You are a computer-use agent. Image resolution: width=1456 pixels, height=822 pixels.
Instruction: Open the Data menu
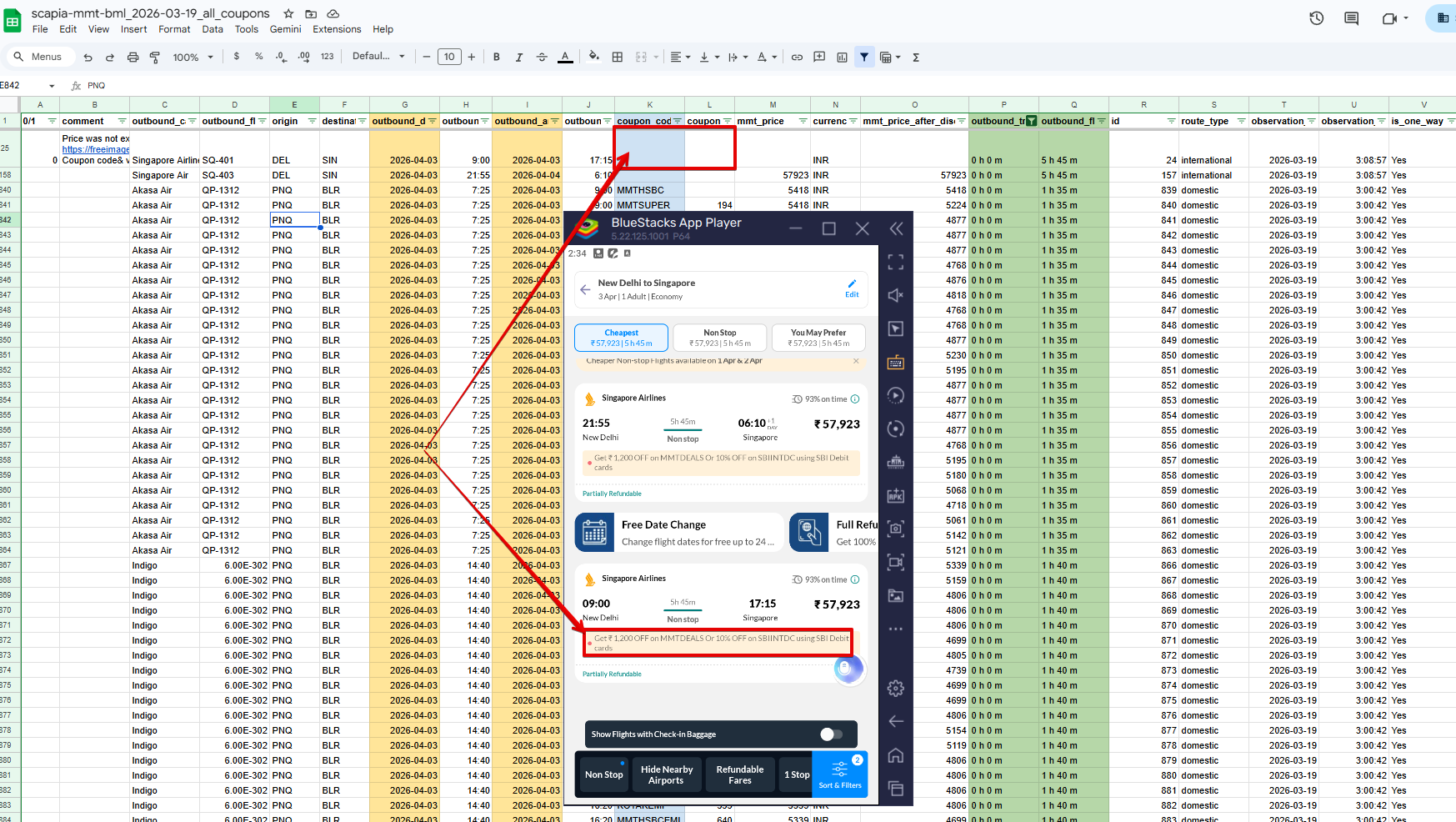coord(213,29)
